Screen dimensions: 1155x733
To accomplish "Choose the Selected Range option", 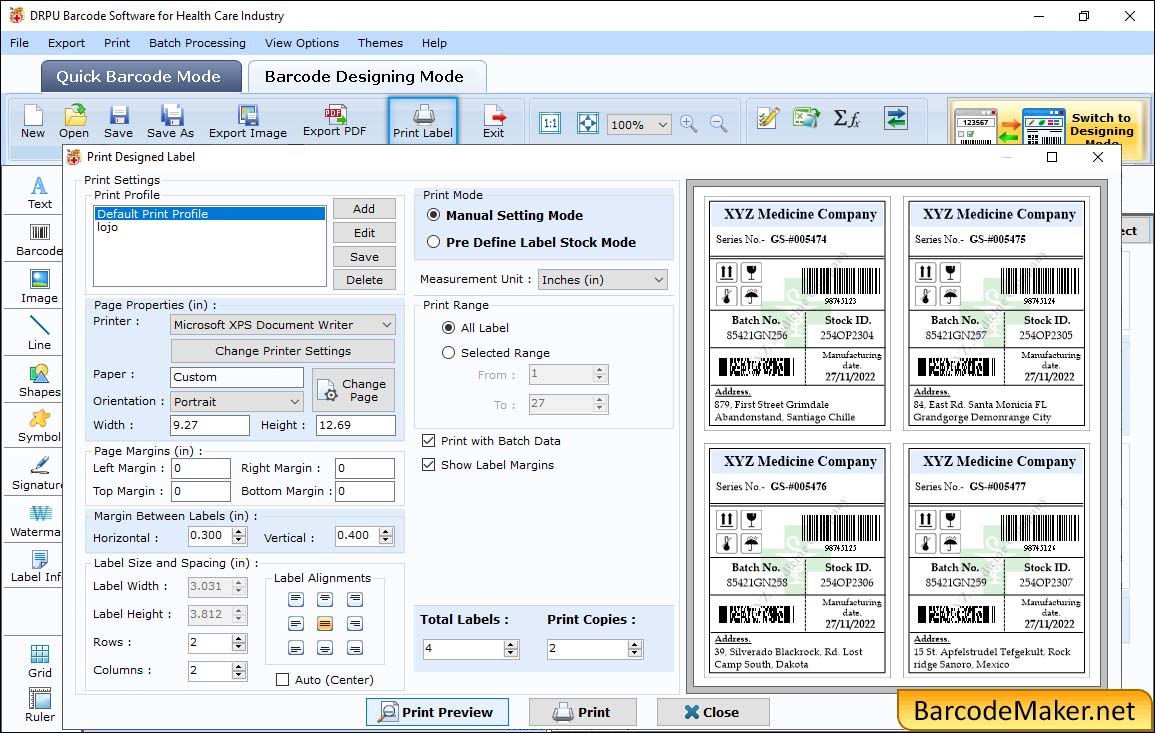I will [448, 353].
